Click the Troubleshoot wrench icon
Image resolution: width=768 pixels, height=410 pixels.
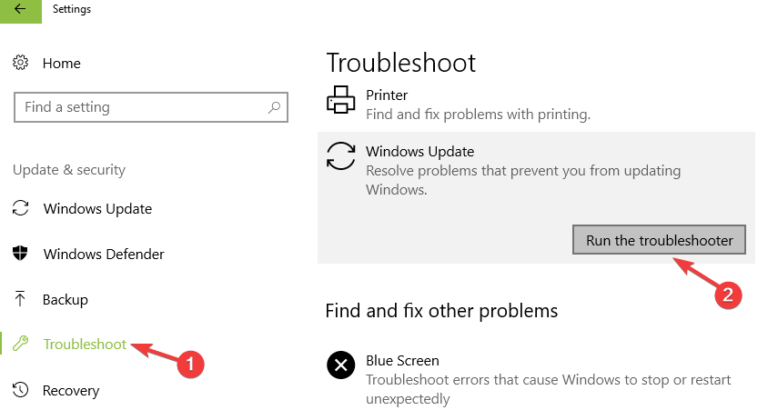[21, 344]
